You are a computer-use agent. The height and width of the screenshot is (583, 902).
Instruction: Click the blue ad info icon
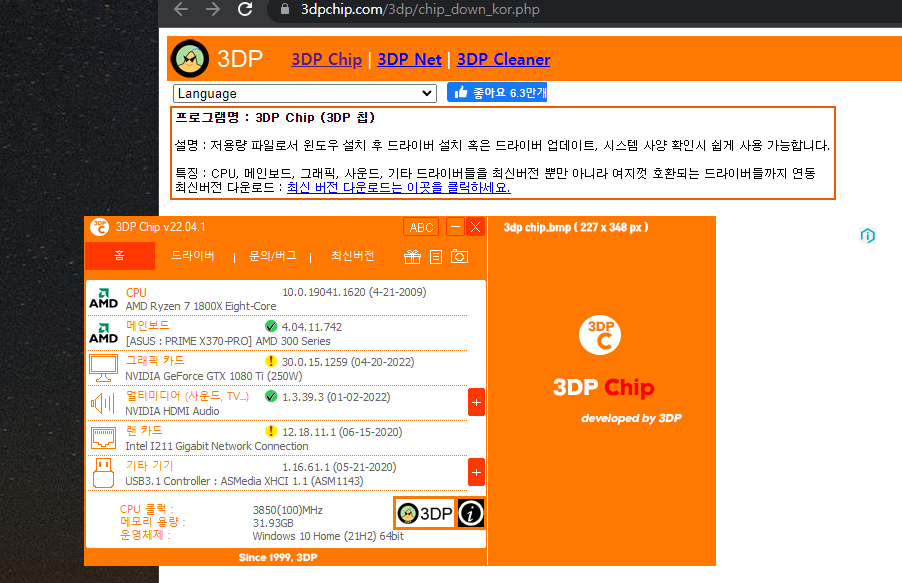867,235
